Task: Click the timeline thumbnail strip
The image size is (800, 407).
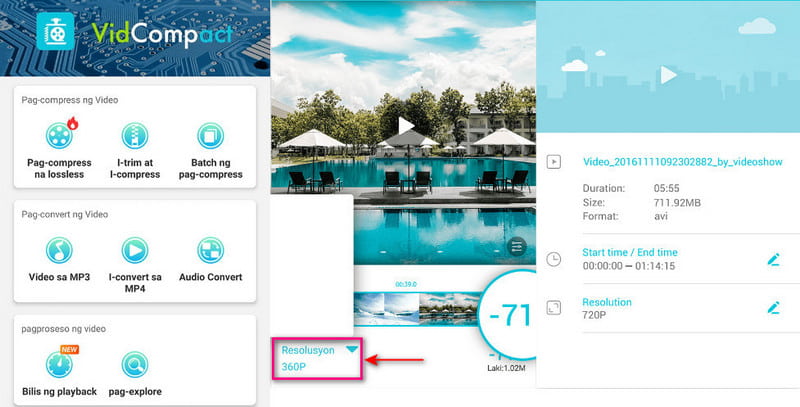Action: tap(420, 307)
